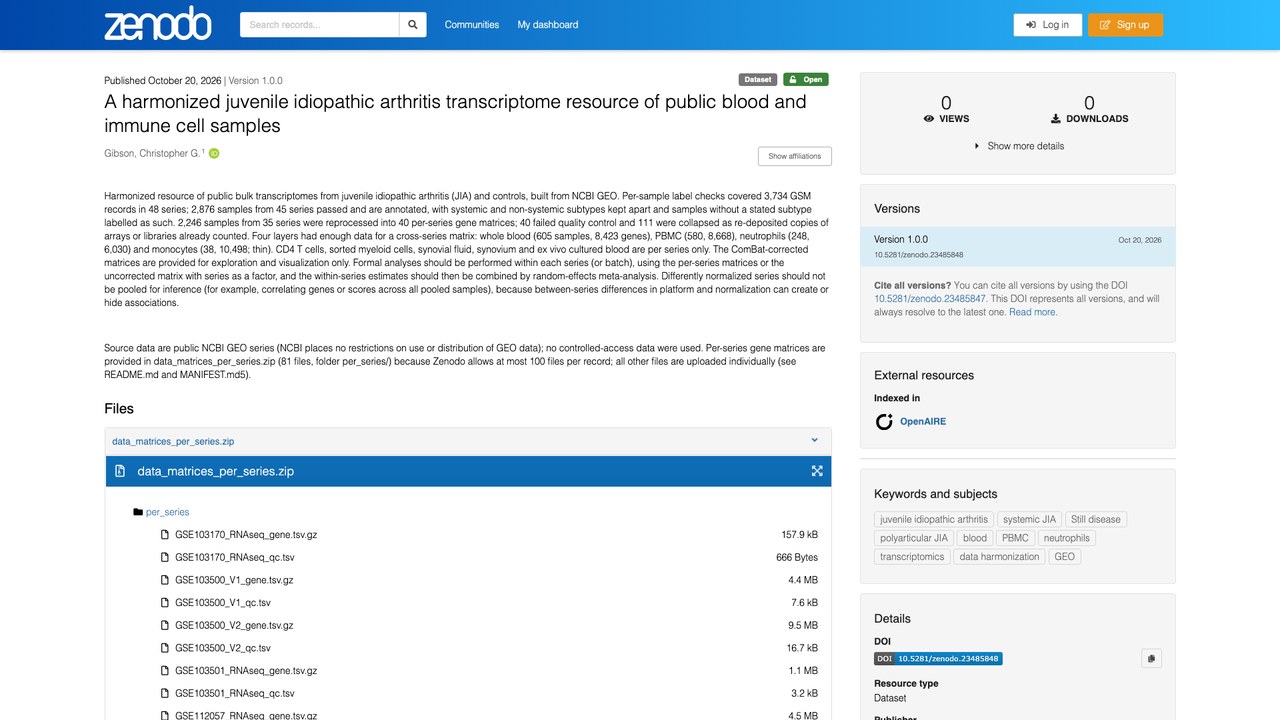This screenshot has height=720, width=1280.
Task: Open the Communities page
Action: (x=472, y=25)
